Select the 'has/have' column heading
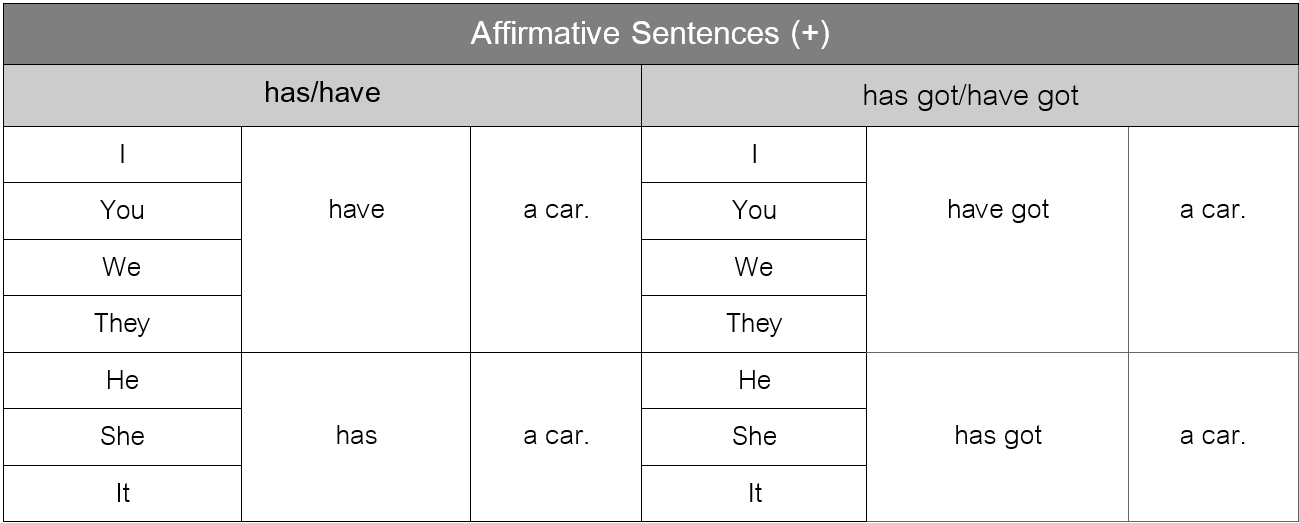Image resolution: width=1299 pixels, height=523 pixels. (x=322, y=94)
